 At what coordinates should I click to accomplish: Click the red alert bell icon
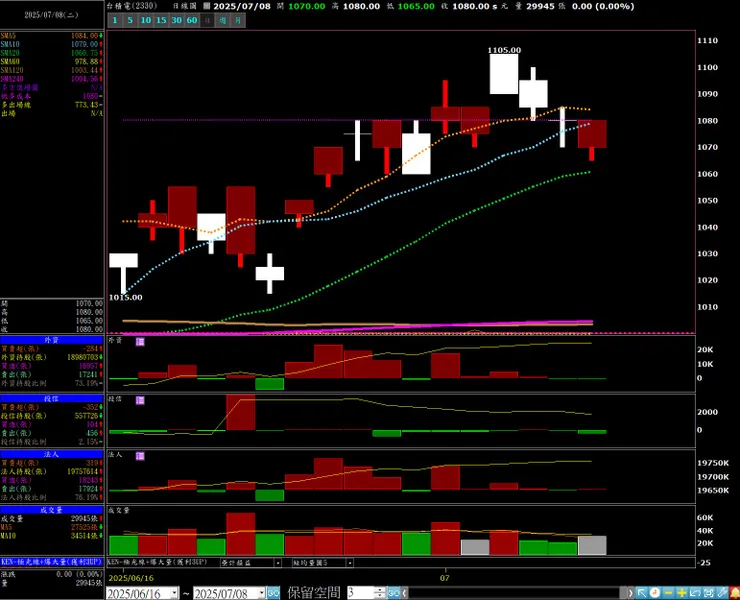734,593
